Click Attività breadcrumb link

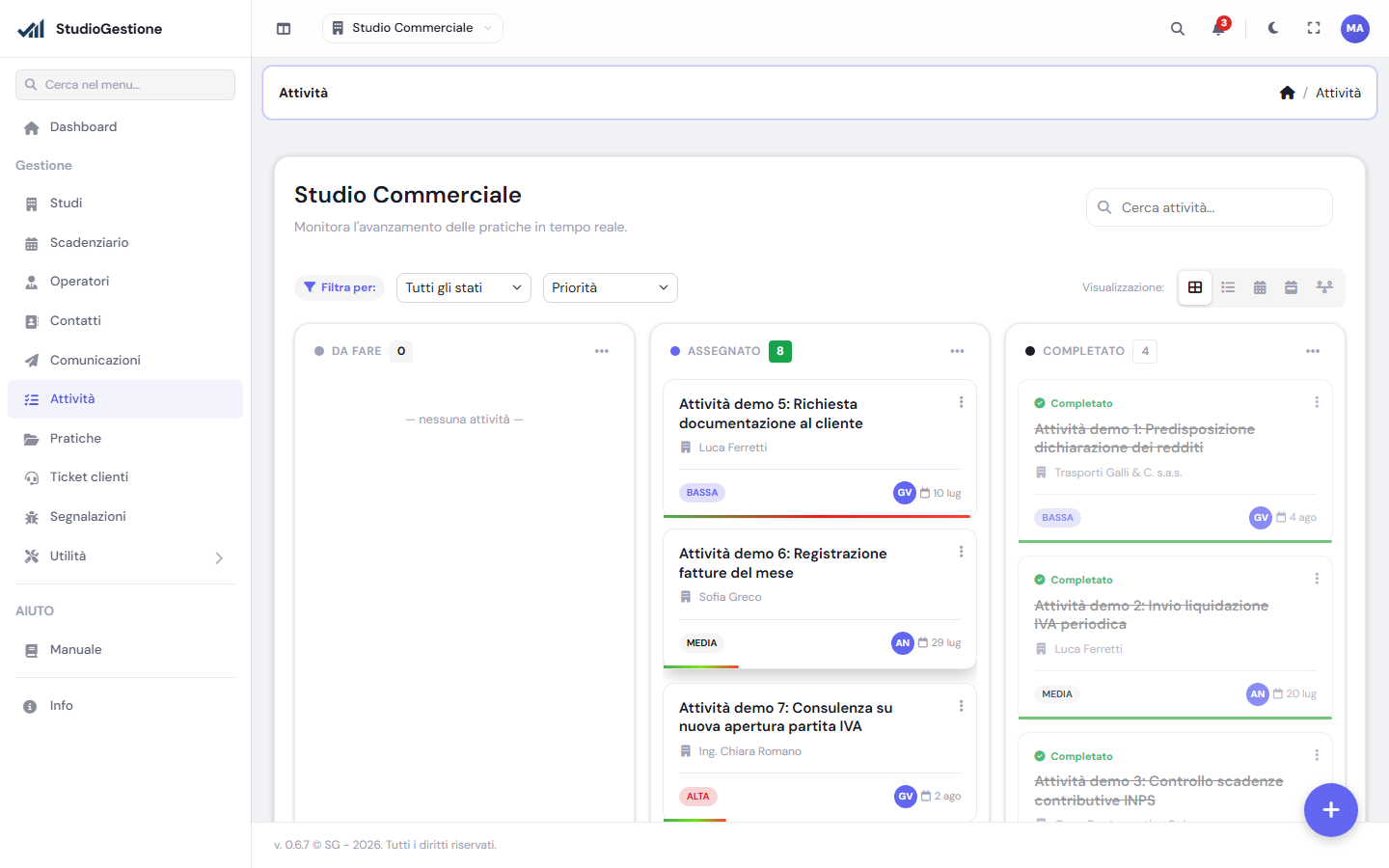point(1338,93)
